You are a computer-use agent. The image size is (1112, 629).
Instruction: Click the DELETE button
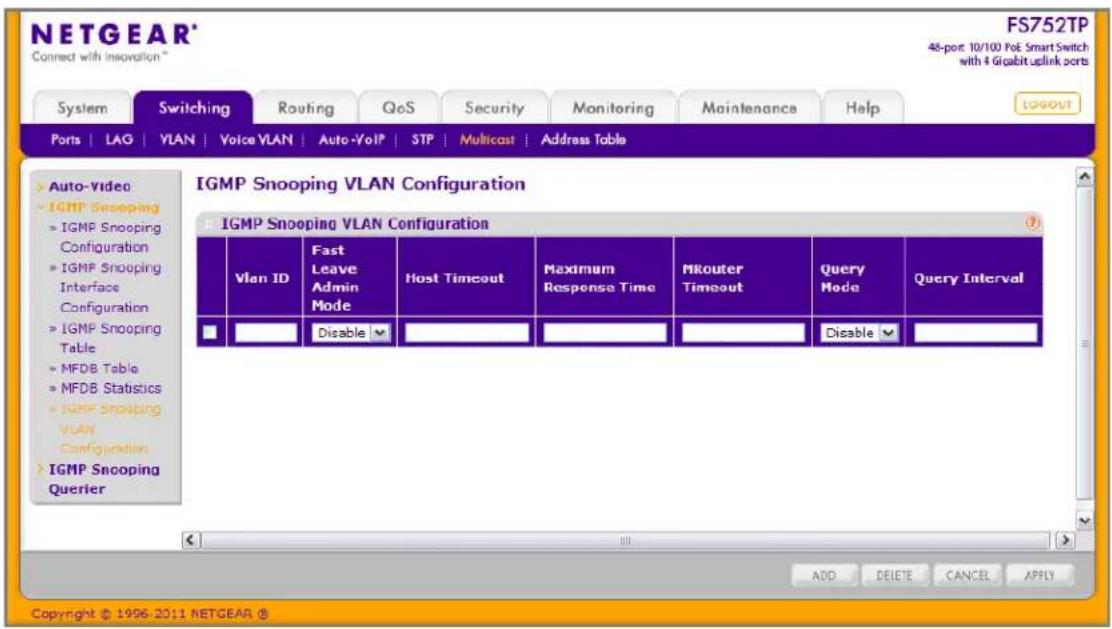click(x=894, y=575)
